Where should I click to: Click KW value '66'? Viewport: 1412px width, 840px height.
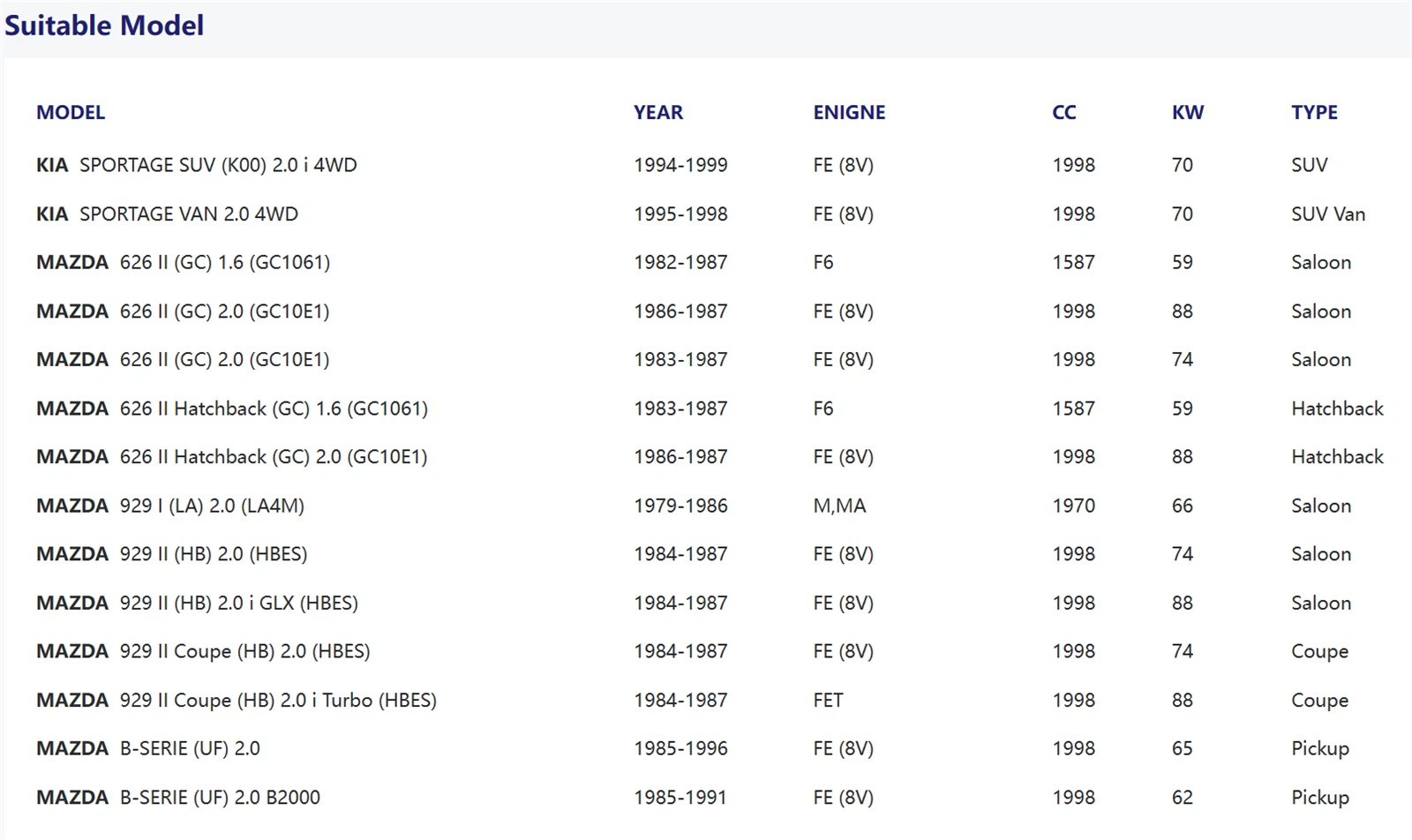tap(1182, 506)
